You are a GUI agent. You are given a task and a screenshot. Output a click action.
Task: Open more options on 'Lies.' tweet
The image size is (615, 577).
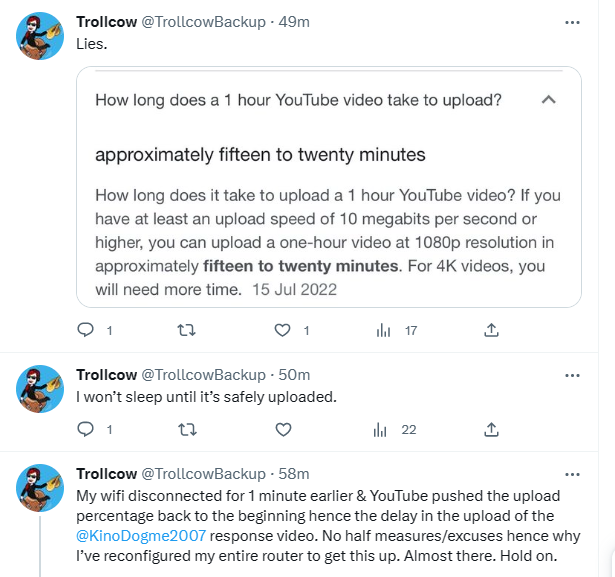(572, 21)
